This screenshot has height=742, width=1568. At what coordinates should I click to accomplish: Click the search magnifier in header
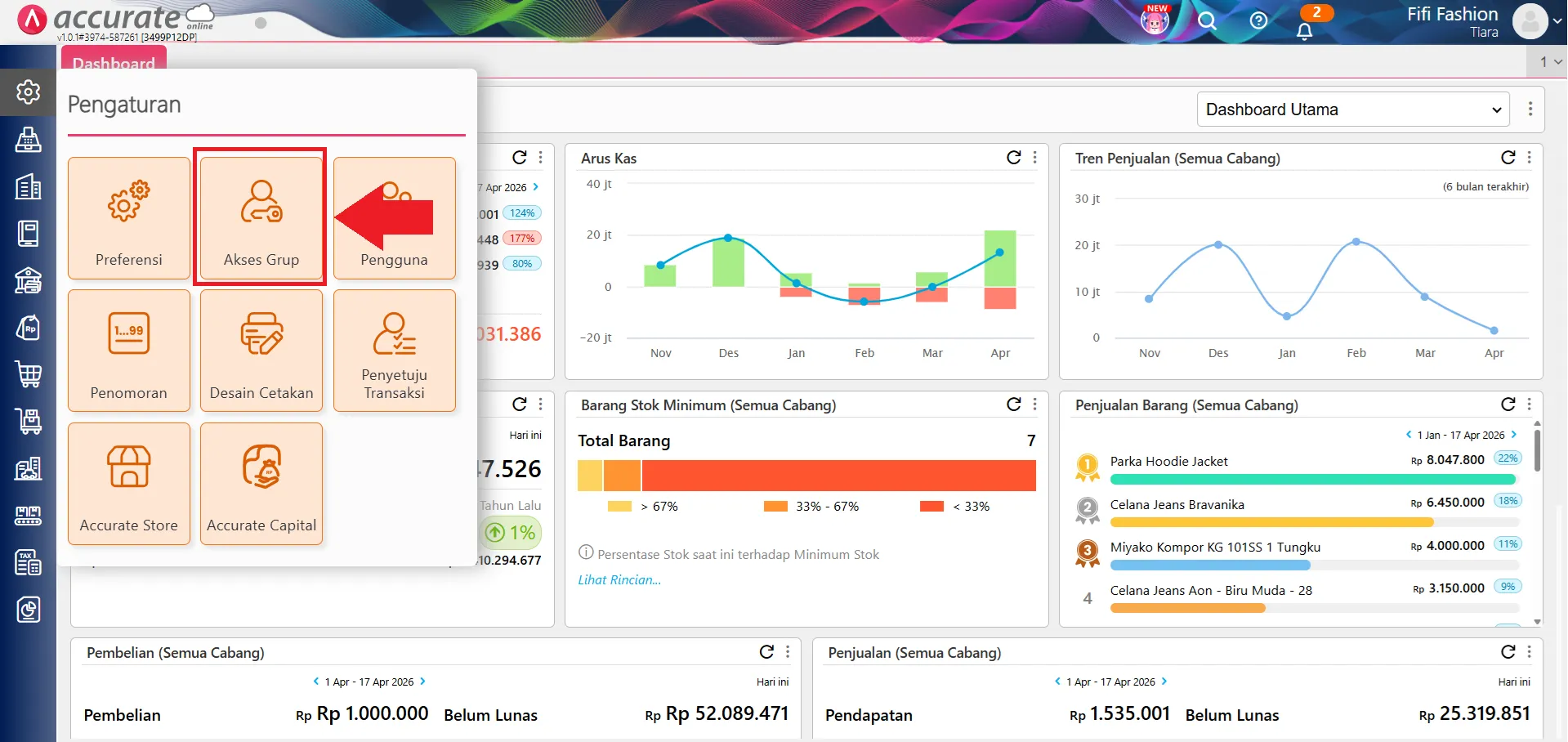point(1207,21)
